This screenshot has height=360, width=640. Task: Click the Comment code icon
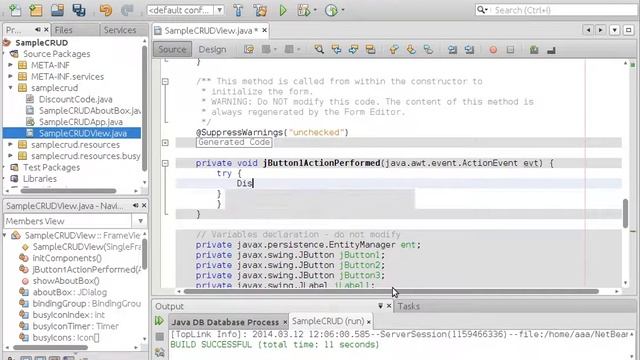click(534, 50)
